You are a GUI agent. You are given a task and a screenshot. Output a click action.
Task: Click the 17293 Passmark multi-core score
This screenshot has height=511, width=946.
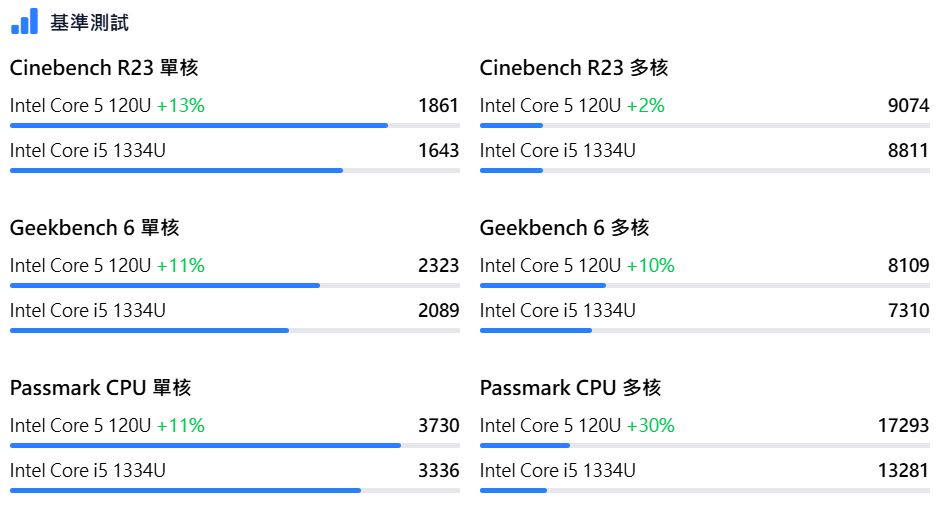pos(904,425)
